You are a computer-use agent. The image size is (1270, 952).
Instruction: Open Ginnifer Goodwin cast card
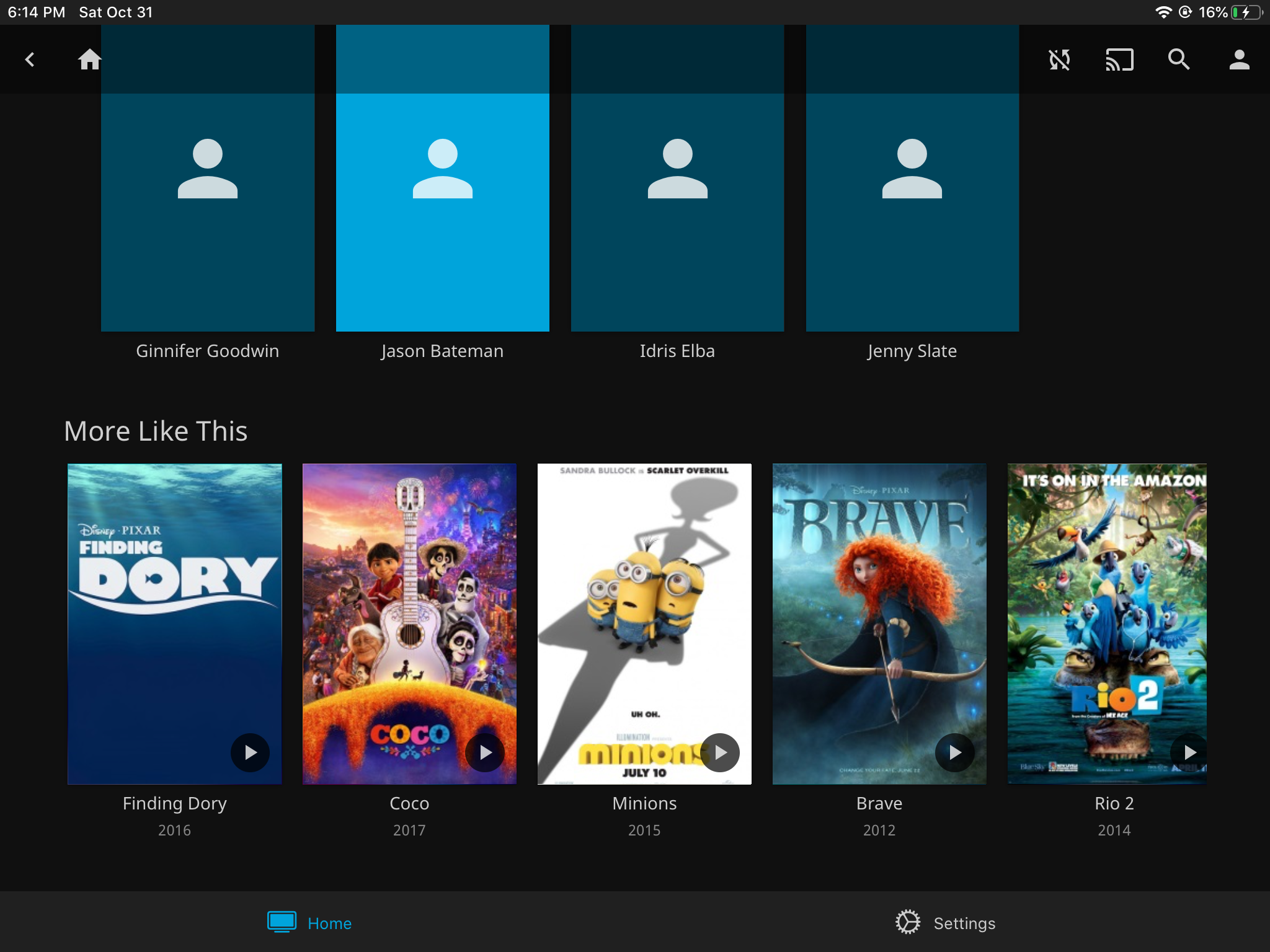208,178
